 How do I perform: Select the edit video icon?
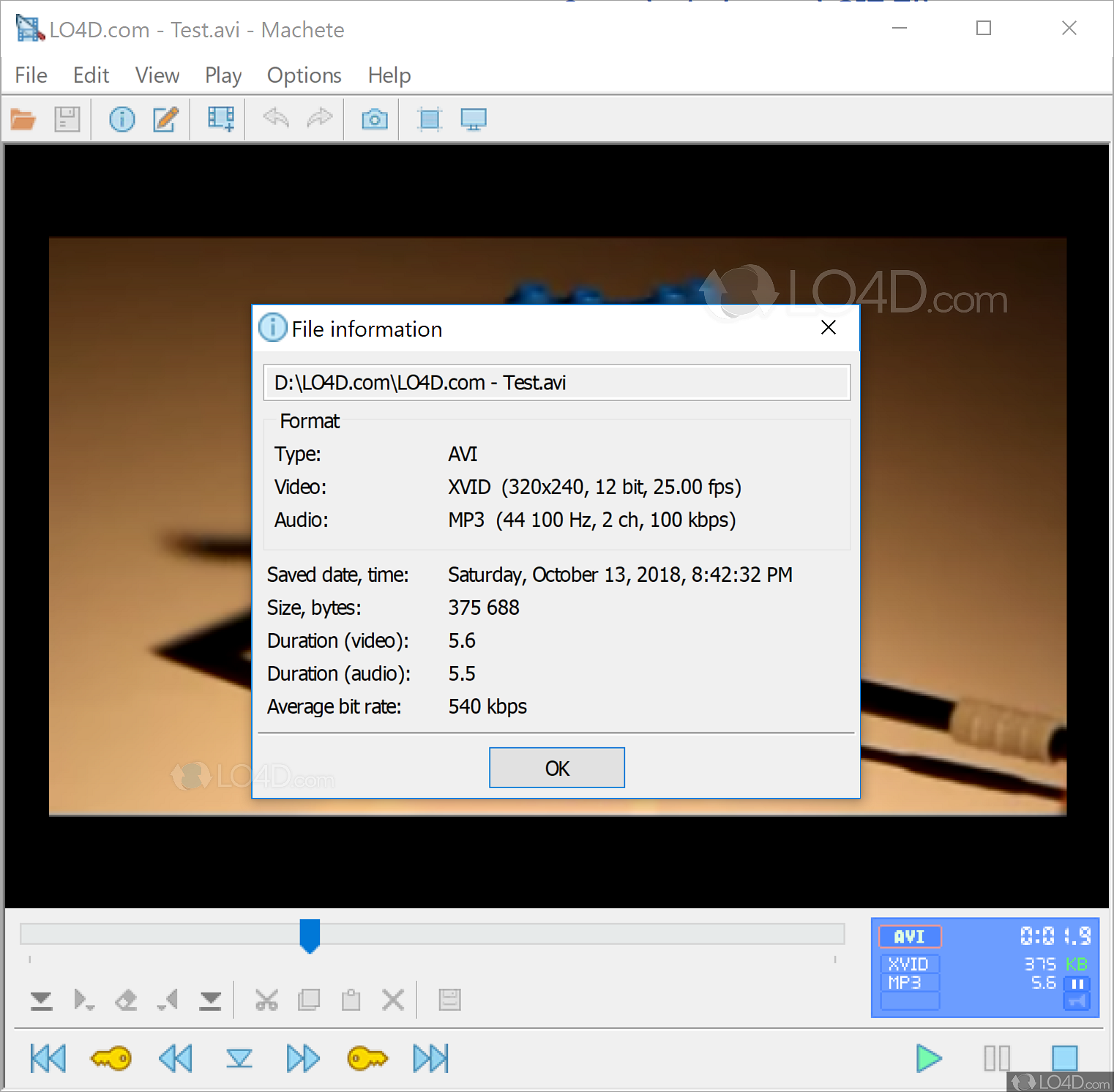[165, 119]
